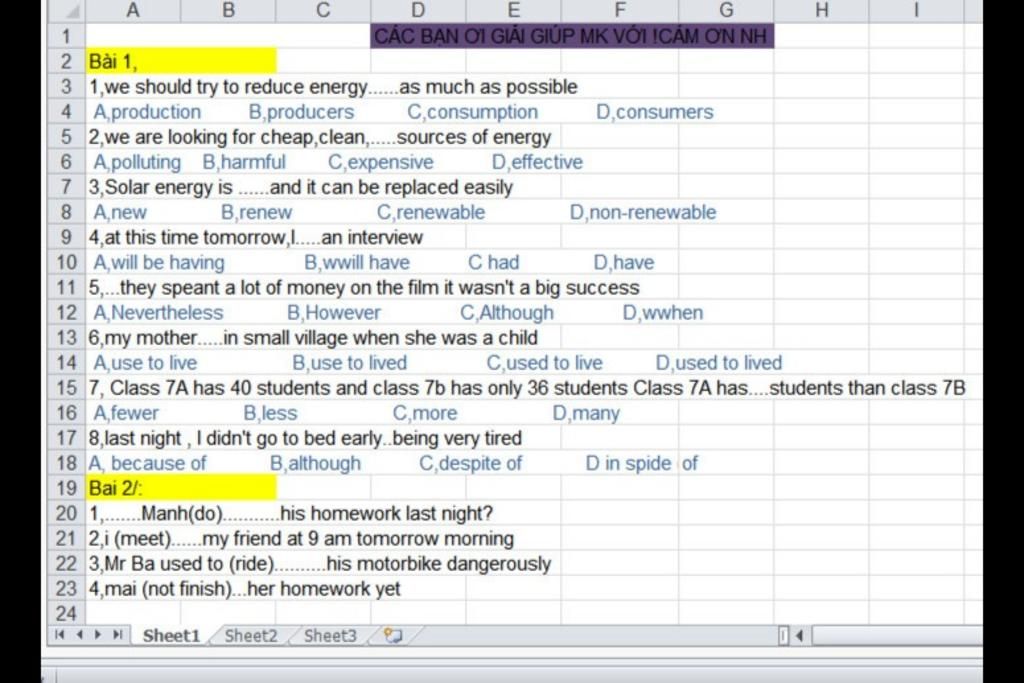Click next sheet navigation arrow
Screen dimensions: 1024x683
point(98,635)
